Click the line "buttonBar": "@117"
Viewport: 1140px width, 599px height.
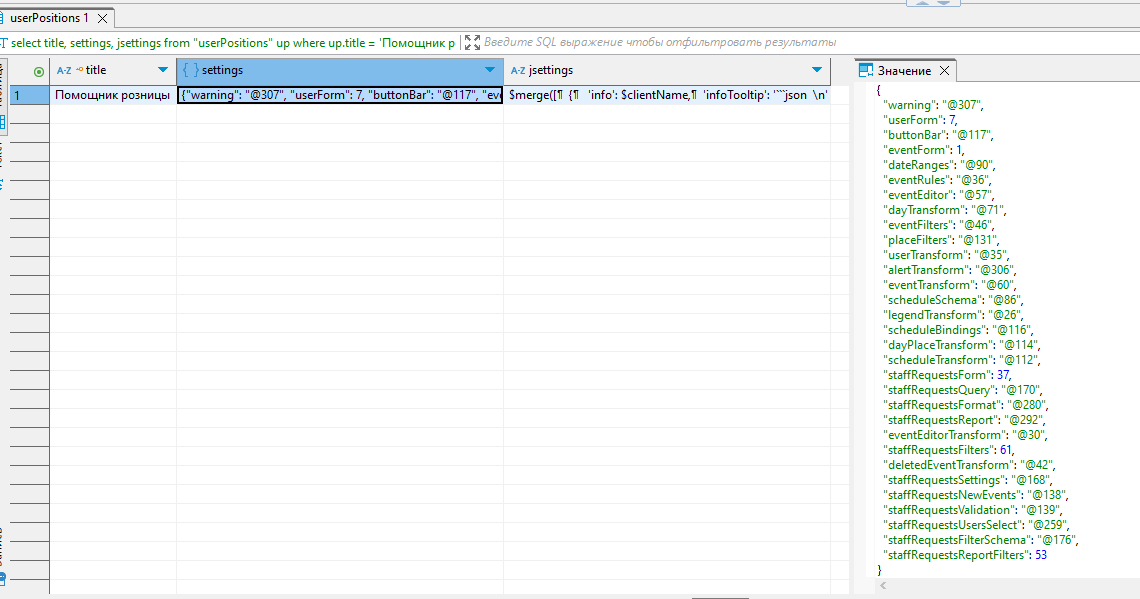[x=938, y=134]
